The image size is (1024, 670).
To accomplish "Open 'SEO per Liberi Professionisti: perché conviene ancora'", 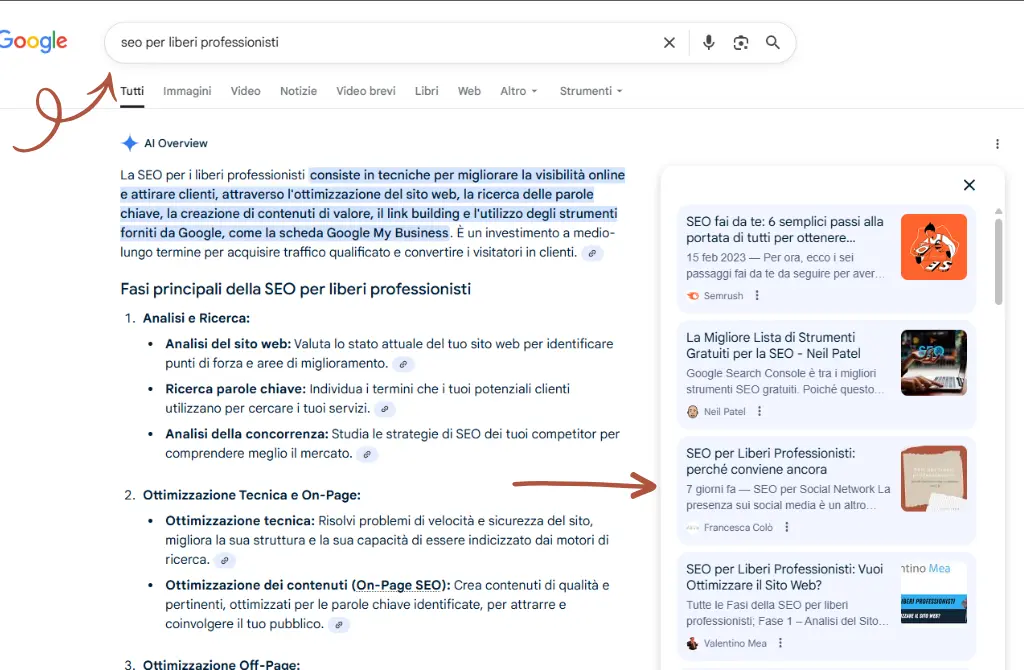I will [770, 461].
